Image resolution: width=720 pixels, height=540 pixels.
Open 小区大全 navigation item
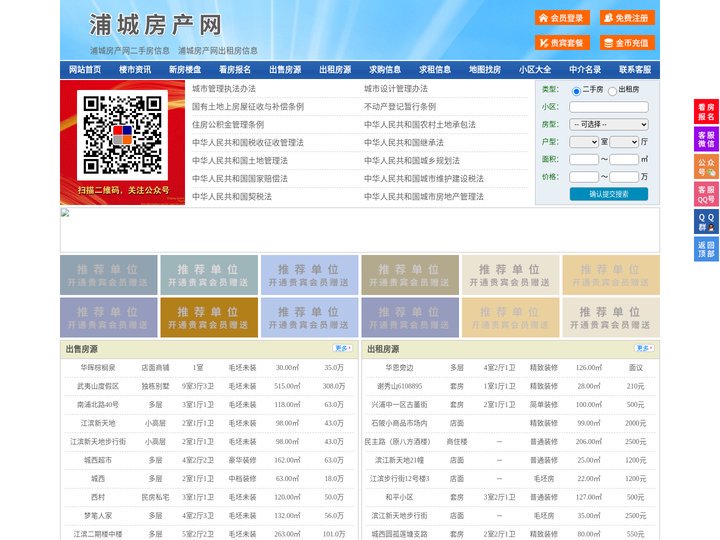pos(535,70)
